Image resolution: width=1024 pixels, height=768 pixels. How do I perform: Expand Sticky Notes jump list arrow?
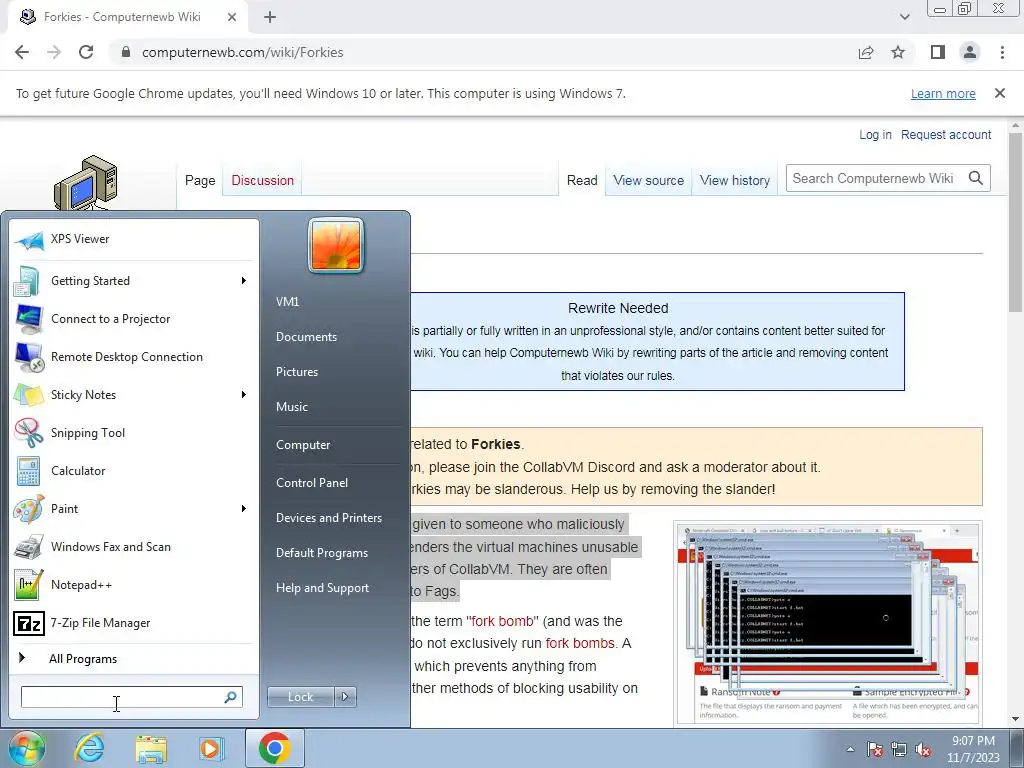pos(244,394)
